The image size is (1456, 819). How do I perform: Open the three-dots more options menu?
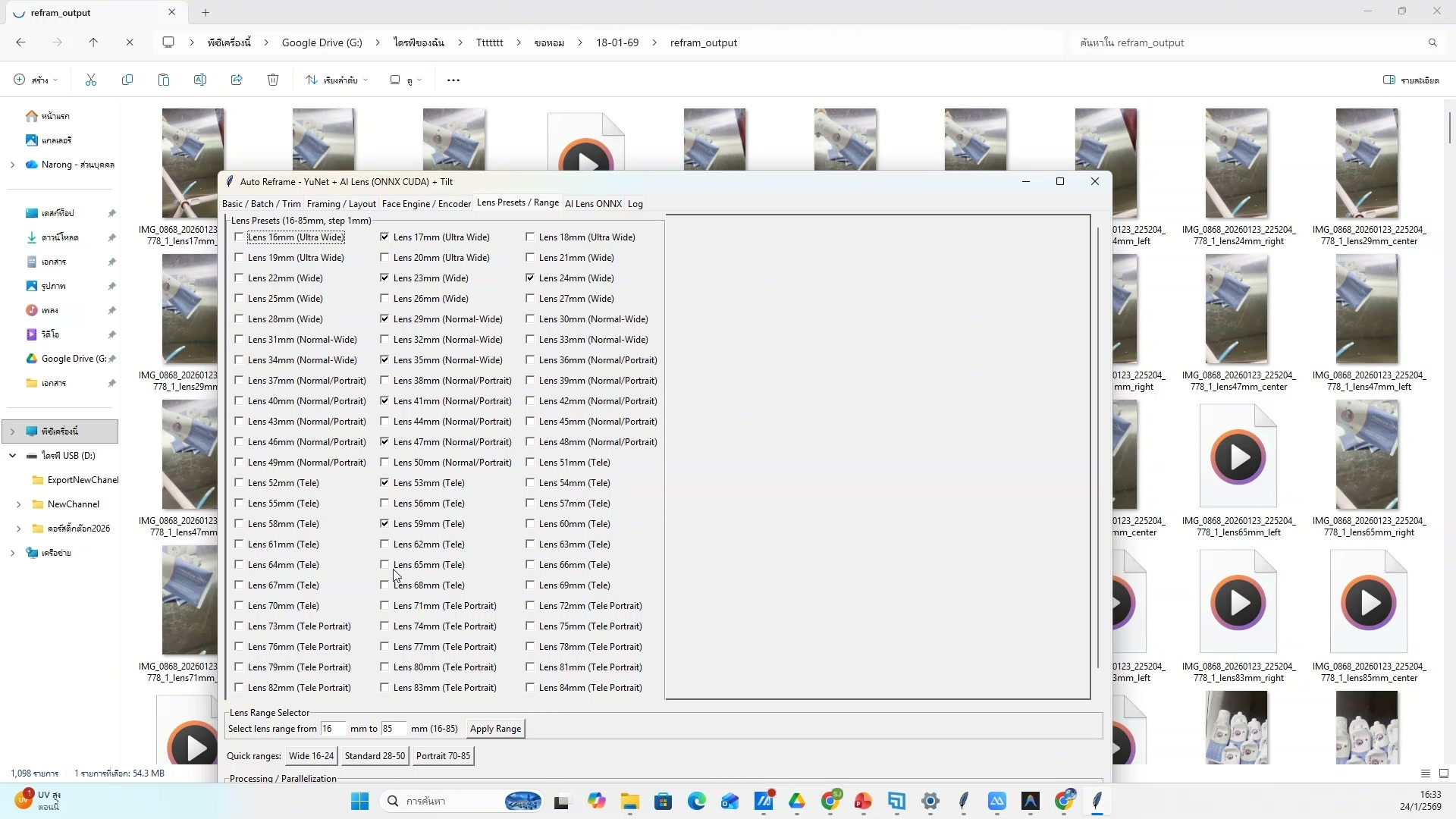(453, 80)
